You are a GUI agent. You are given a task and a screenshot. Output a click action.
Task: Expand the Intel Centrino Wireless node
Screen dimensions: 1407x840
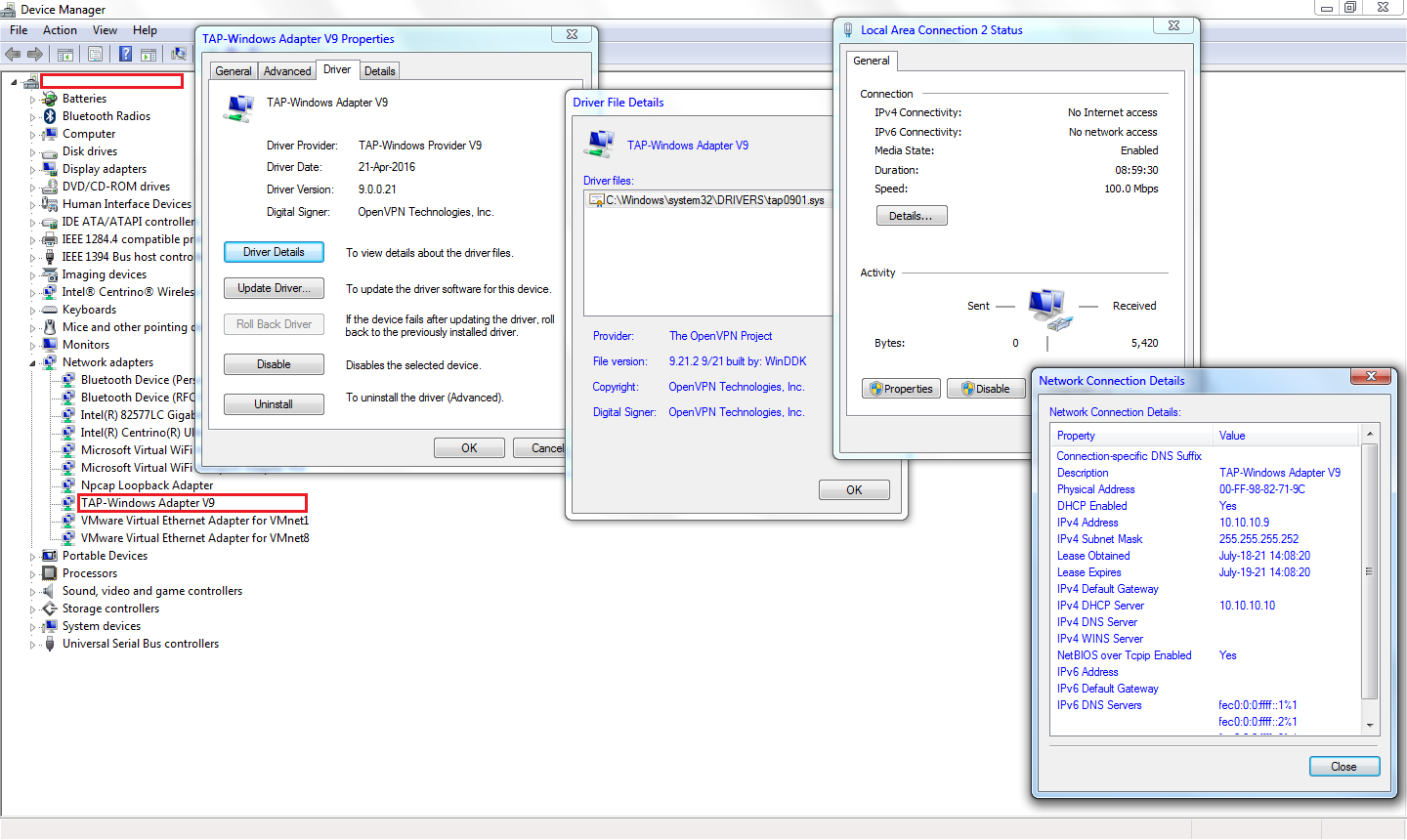click(32, 293)
